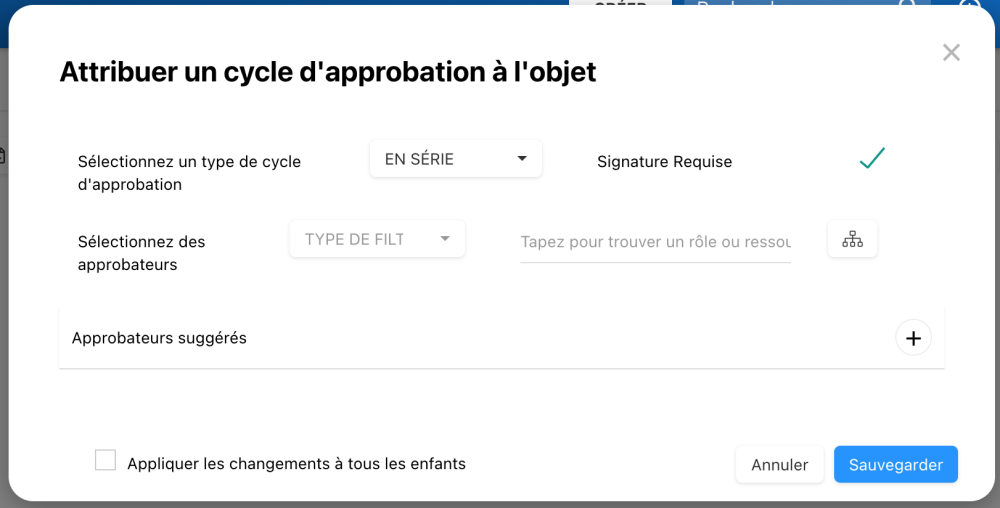This screenshot has width=1000, height=508.
Task: Check the apply changes to all children box
Action: (105, 460)
